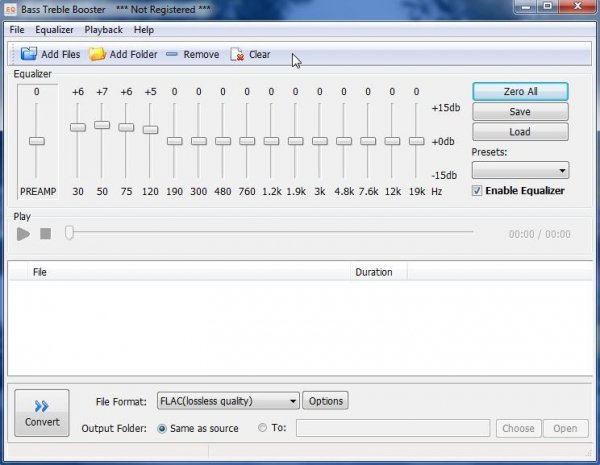Click the -15db scale label
Viewport: 600px width, 465px height.
[x=444, y=175]
